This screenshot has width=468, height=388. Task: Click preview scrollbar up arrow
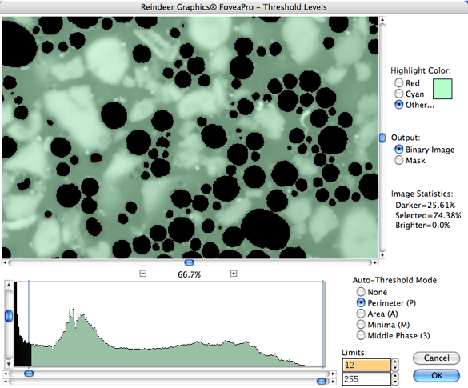coord(382,20)
